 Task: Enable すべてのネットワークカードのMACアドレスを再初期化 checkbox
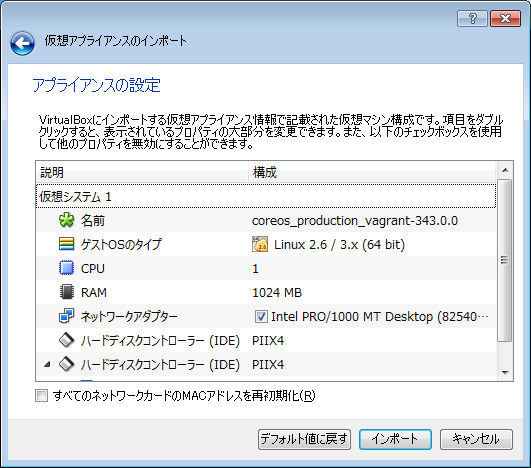click(x=41, y=396)
